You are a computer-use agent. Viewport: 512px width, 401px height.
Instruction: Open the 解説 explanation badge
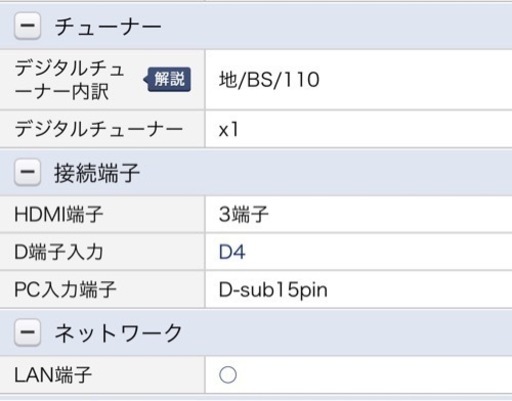(x=167, y=79)
